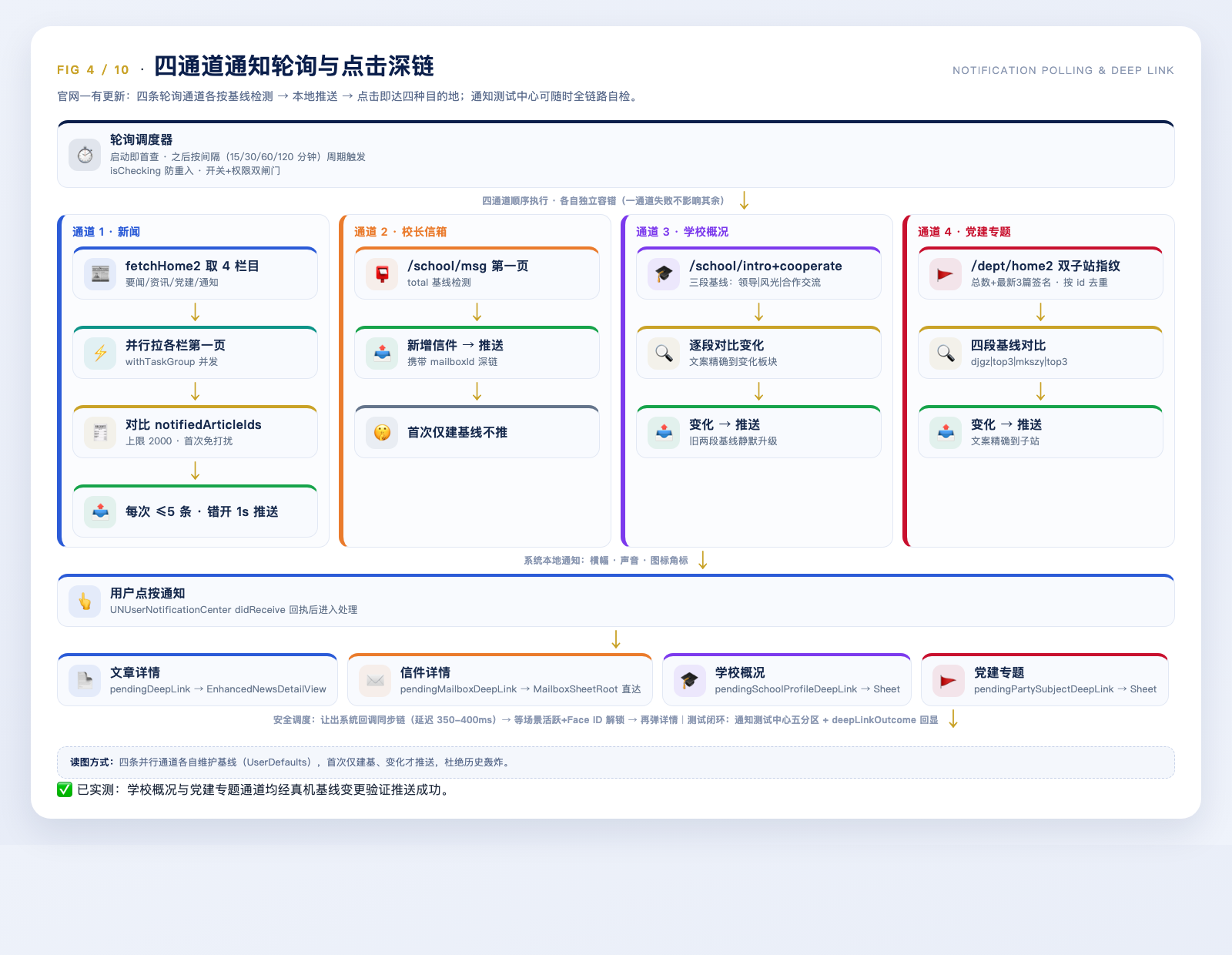Click the isChecking 防重入 line
This screenshot has width=1232, height=955.
pos(195,171)
